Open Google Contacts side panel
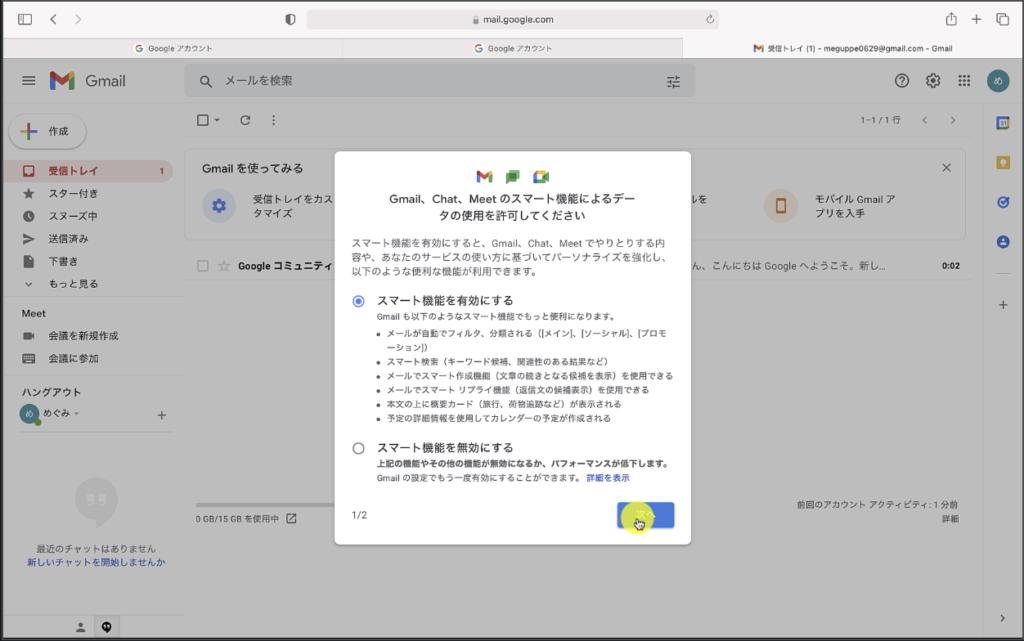The width and height of the screenshot is (1024, 641). 1003,242
